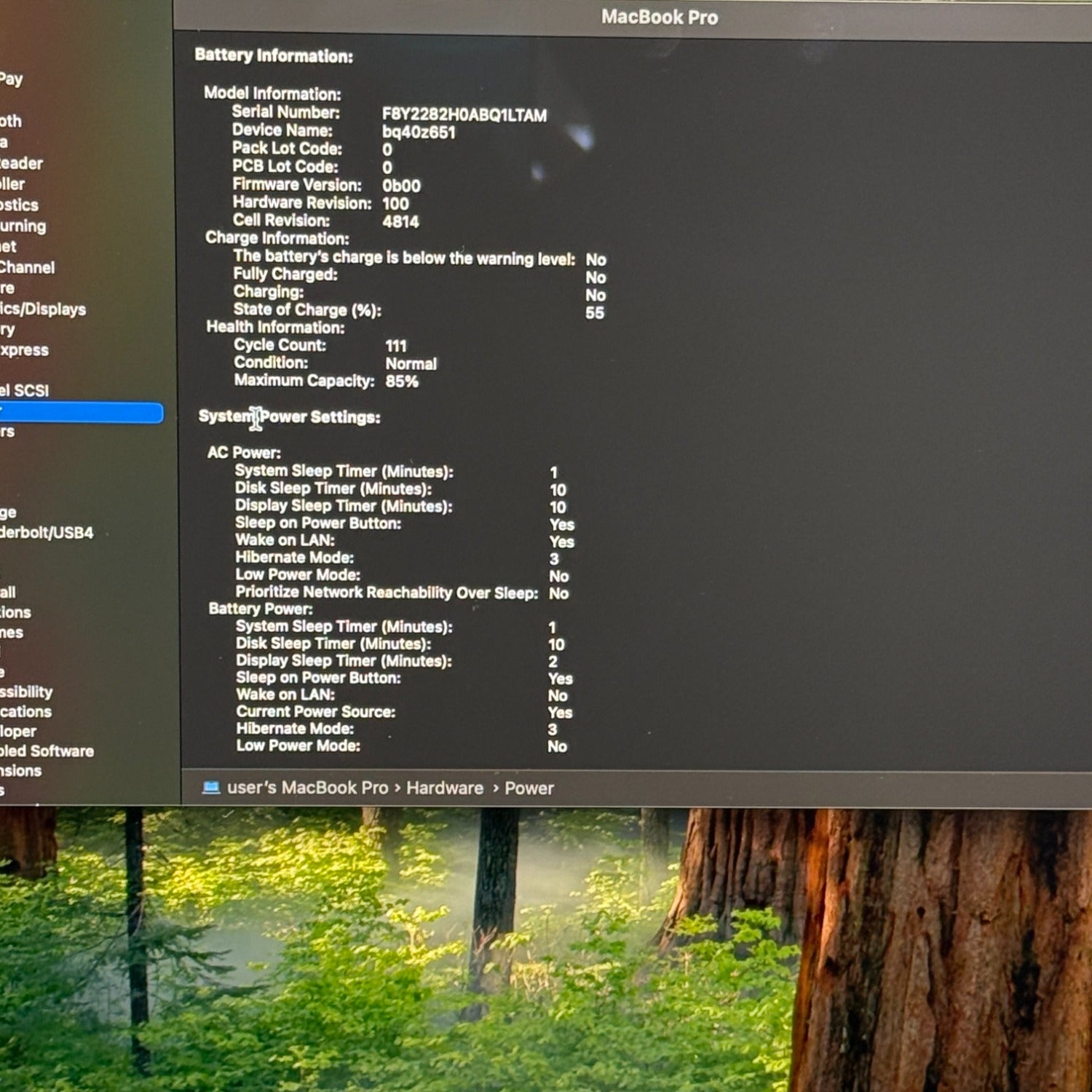Select Fibre Channel in the sidebar

point(28,268)
